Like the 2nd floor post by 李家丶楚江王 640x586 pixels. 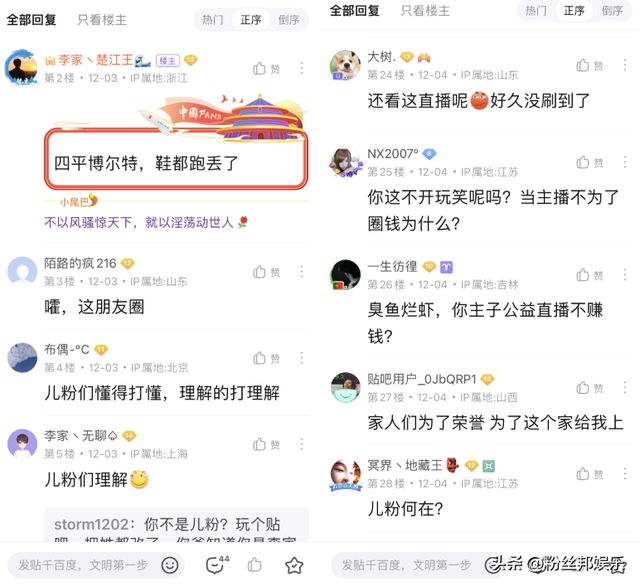(266, 69)
